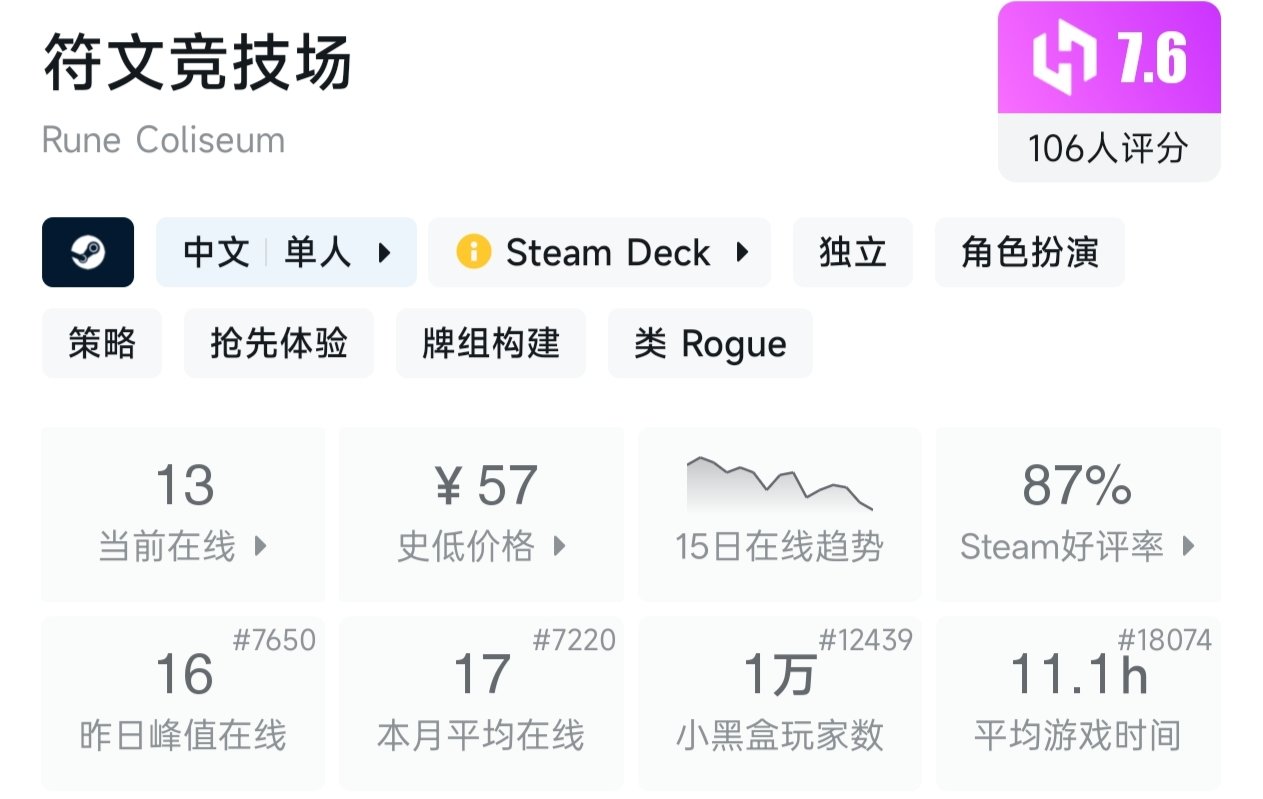Viewport: 1263px width, 799px height.
Task: Open the 当前在线 current players details
Action: [x=183, y=514]
